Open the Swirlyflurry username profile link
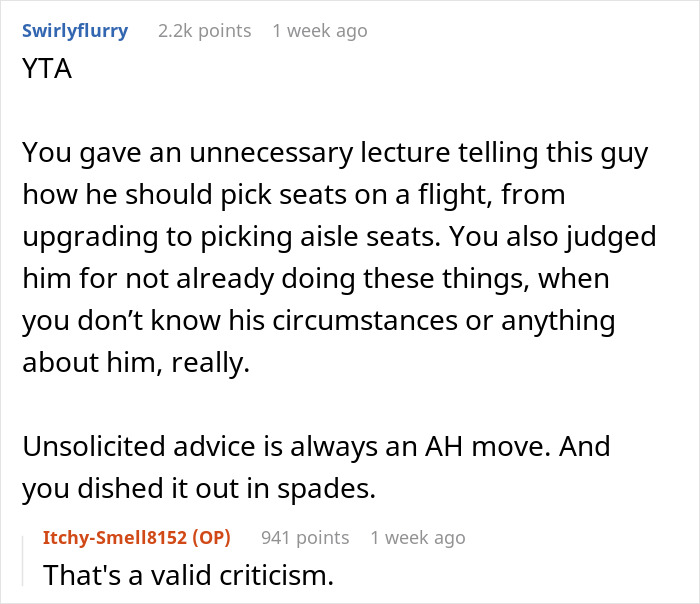Viewport: 700px width, 604px height. point(75,31)
